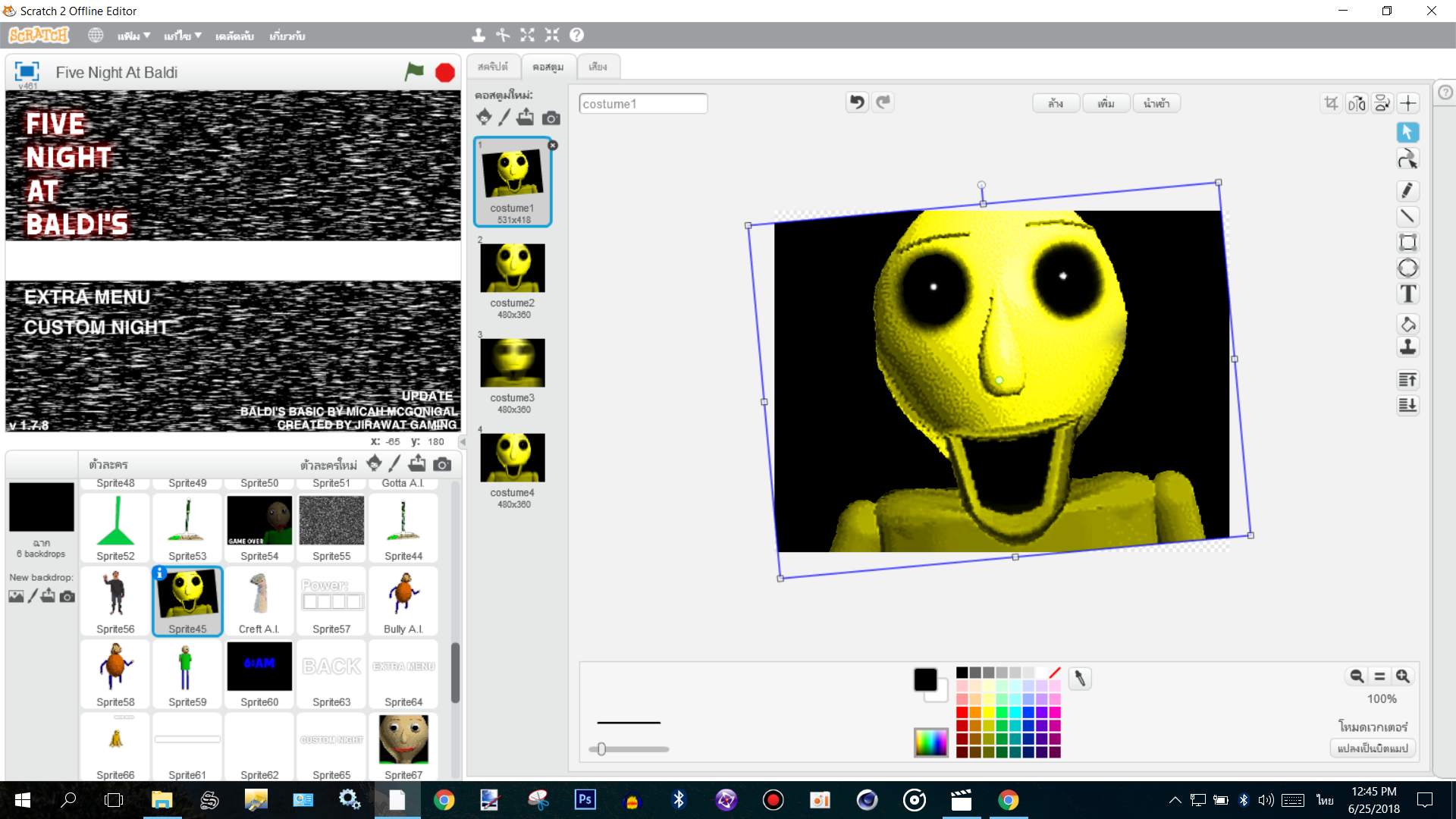
Task: Switch to the สคริปต์ (Scripts) tab
Action: click(494, 67)
